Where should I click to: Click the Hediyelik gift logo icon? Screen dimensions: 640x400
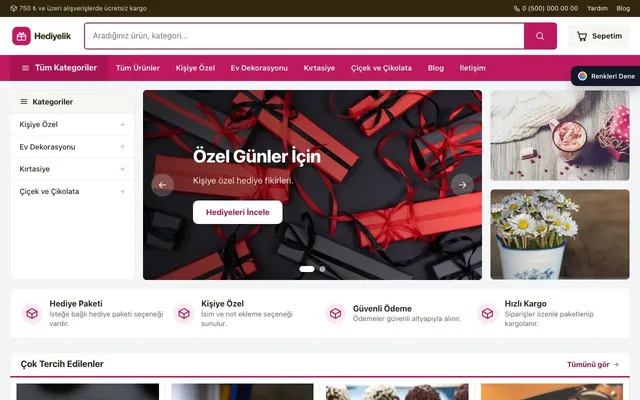point(21,36)
